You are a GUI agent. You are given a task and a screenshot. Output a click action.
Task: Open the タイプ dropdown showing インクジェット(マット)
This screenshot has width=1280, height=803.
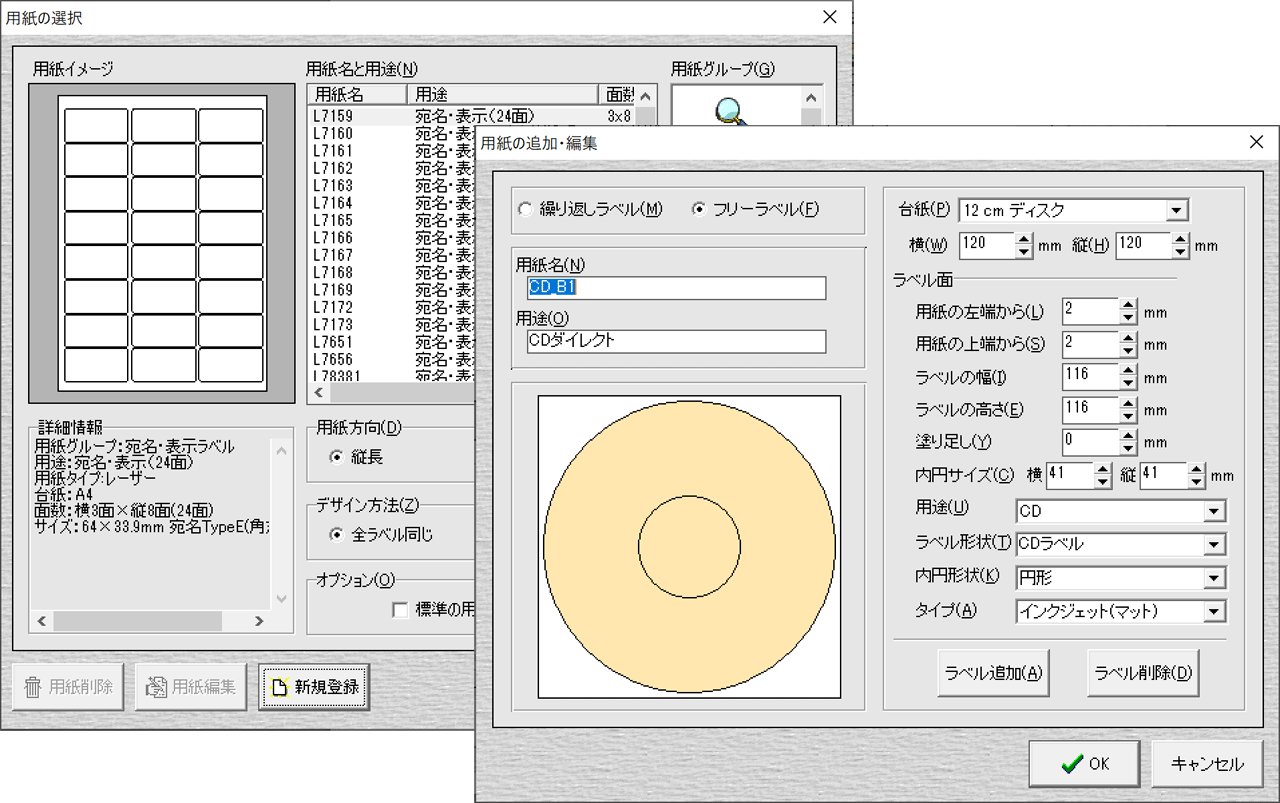tap(1215, 610)
